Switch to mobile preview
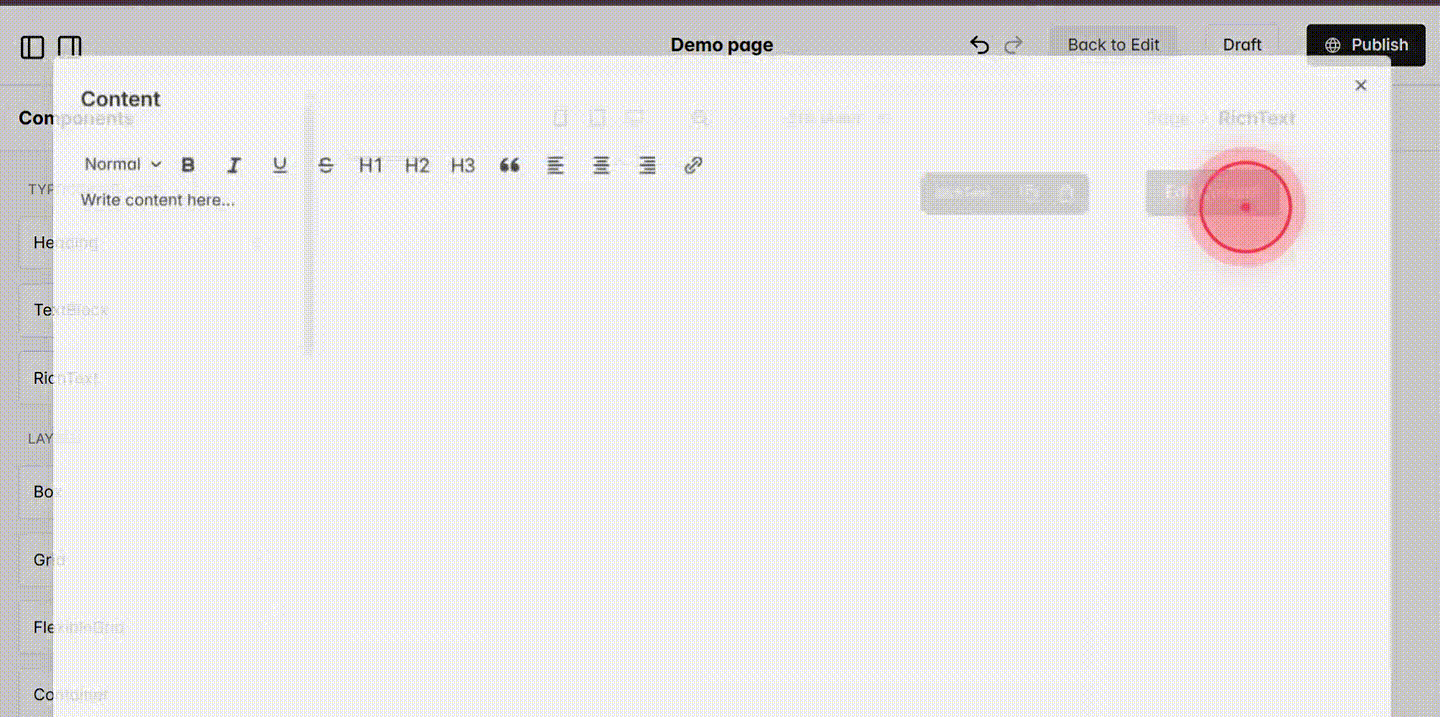Viewport: 1440px width, 717px height. (x=560, y=117)
